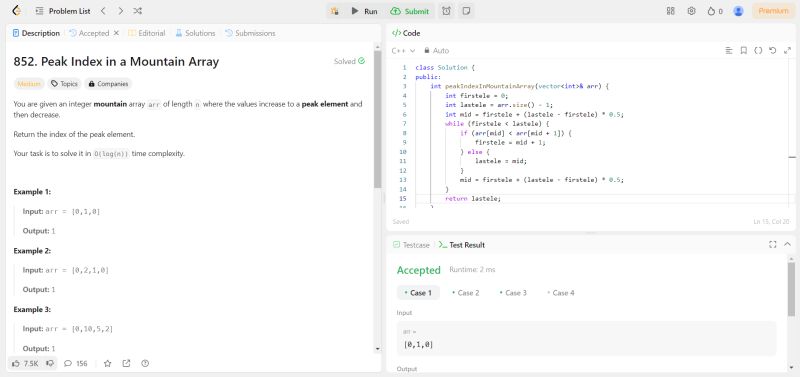
Task: Open the C++ language dropdown
Action: (404, 51)
